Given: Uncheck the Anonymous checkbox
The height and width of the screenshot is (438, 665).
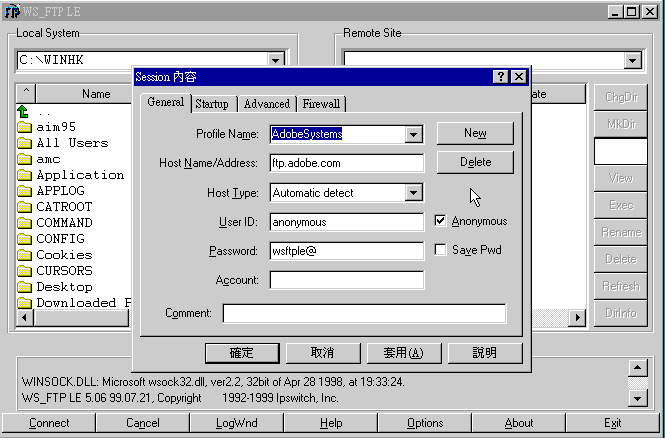Looking at the screenshot, I should coord(440,221).
